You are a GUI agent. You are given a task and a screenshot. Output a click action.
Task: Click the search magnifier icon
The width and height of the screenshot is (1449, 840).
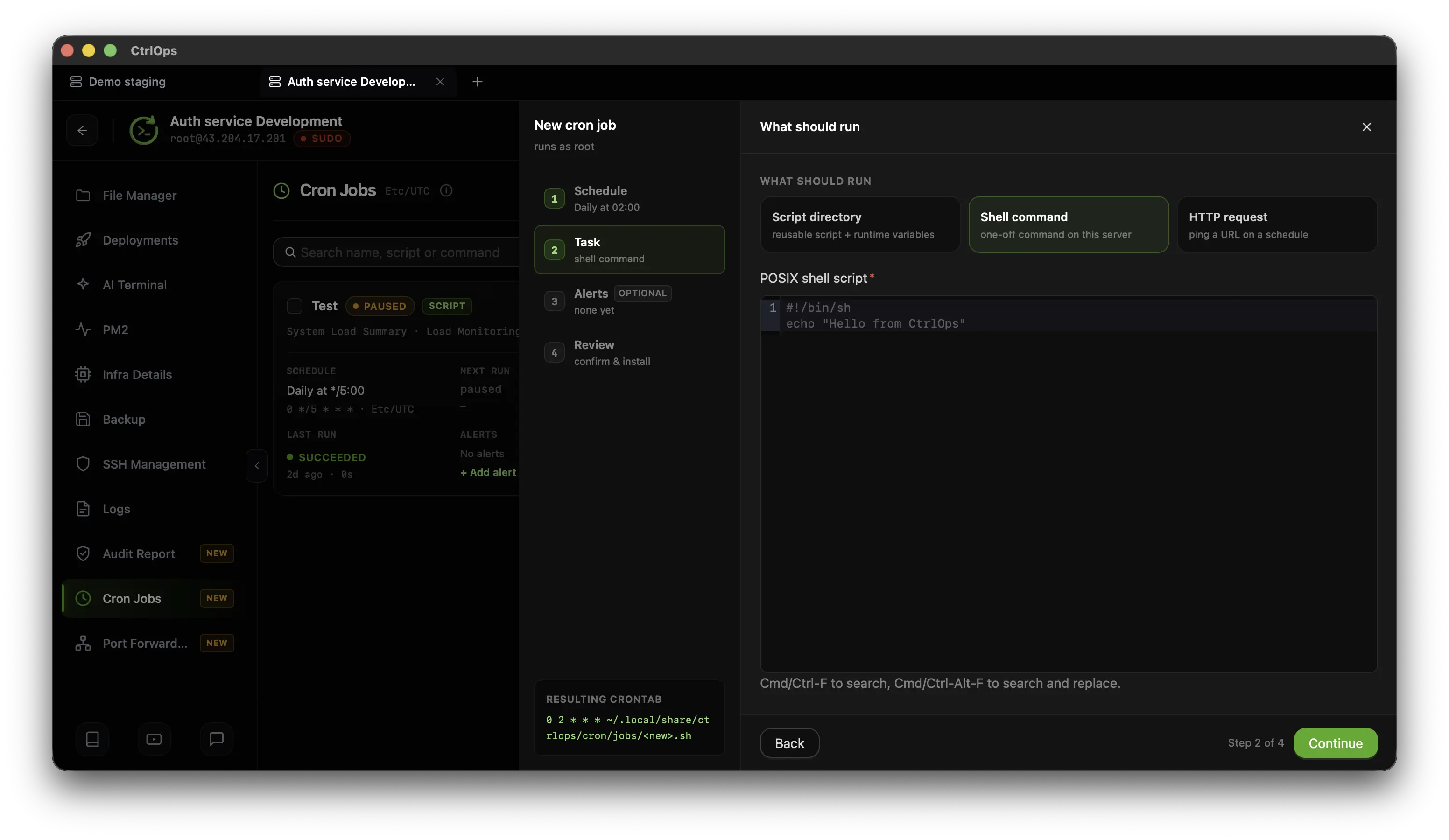click(x=290, y=252)
